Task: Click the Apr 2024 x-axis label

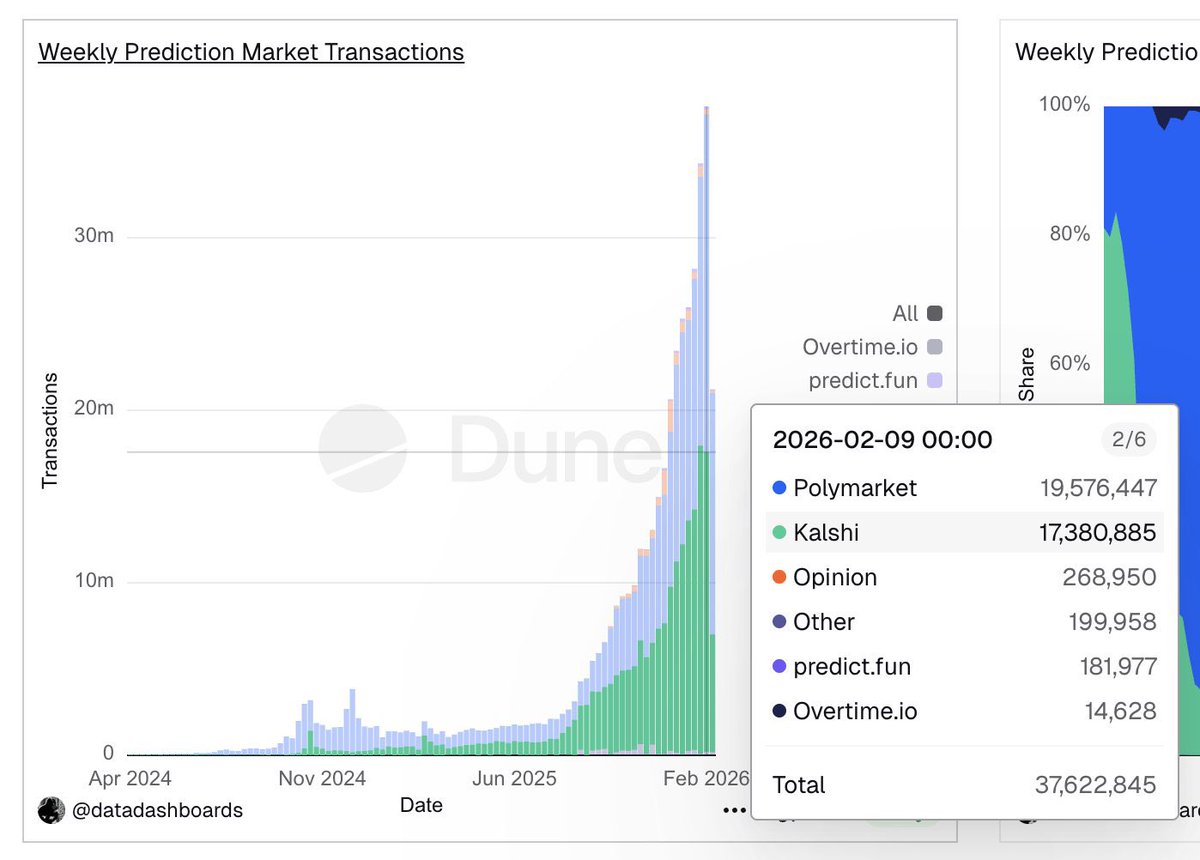Action: pyautogui.click(x=130, y=778)
